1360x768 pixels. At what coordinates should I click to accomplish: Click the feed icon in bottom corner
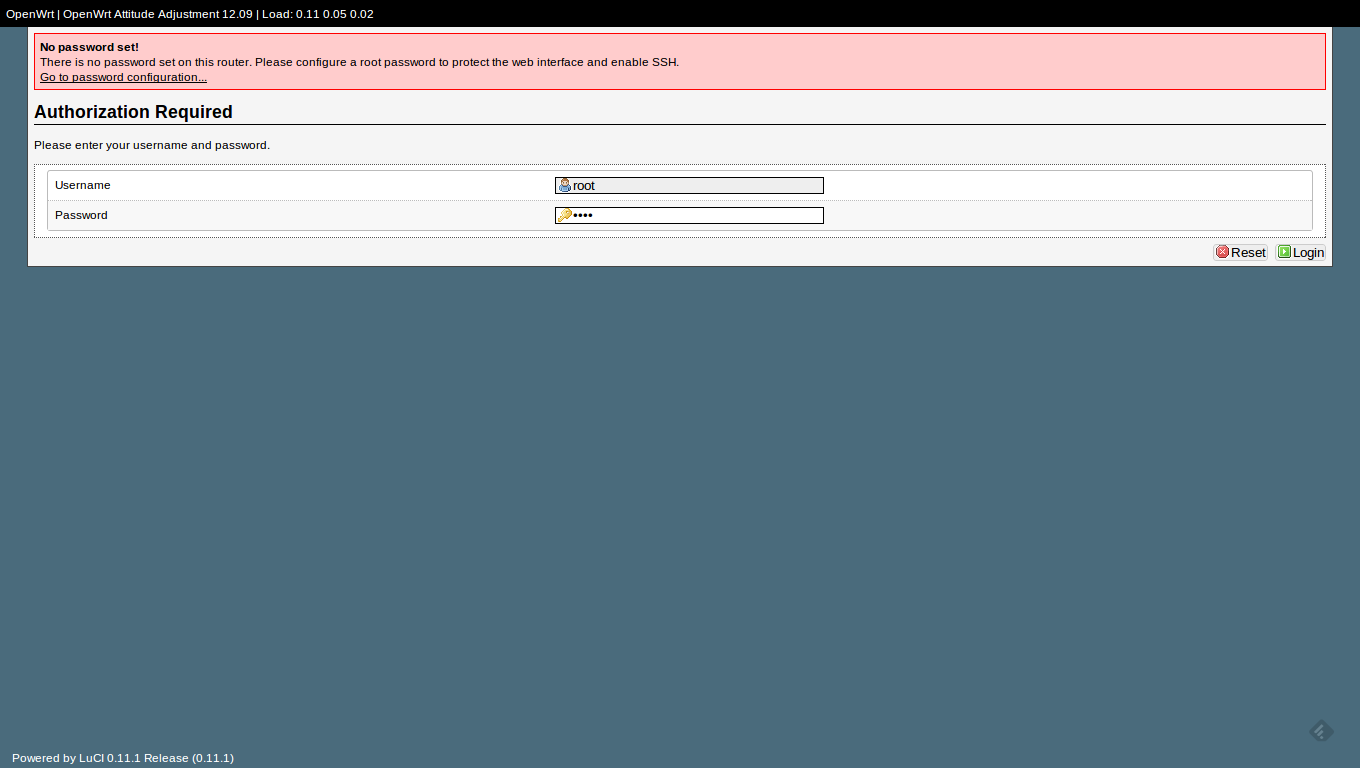coord(1321,732)
